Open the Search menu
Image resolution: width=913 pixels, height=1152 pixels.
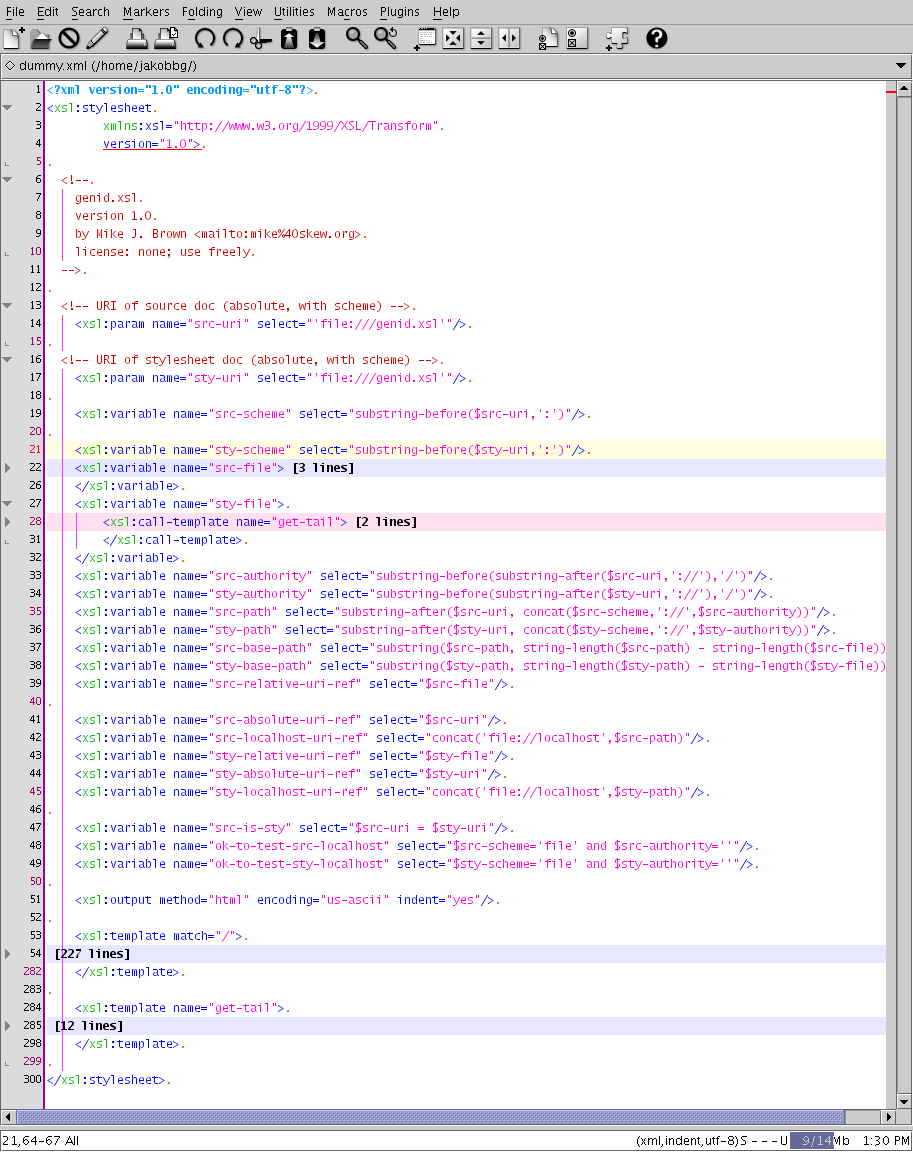(x=90, y=12)
